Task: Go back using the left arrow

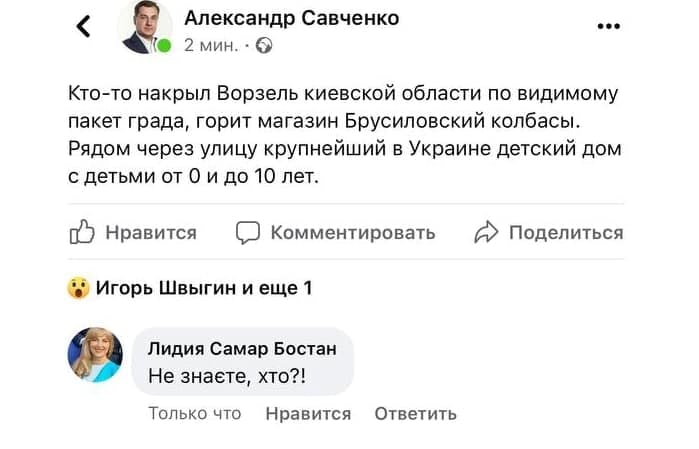Action: [84, 27]
